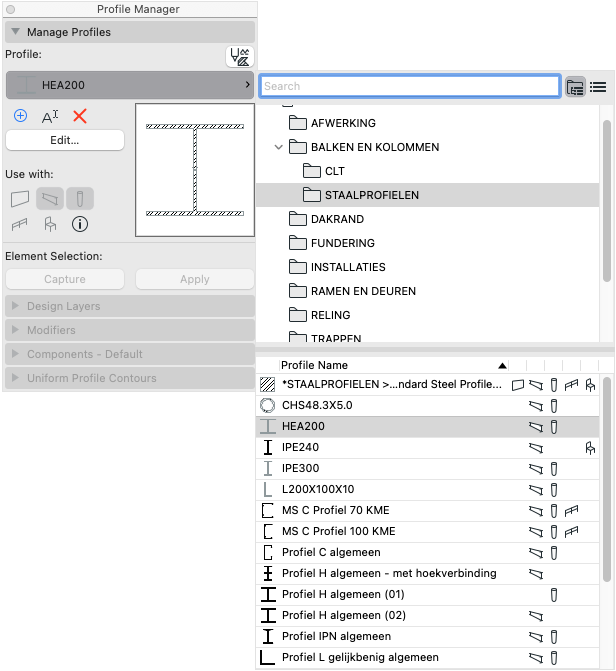Viewport: 616px width, 671px height.
Task: Select the INSTALLATIES folder
Action: (x=427, y=267)
